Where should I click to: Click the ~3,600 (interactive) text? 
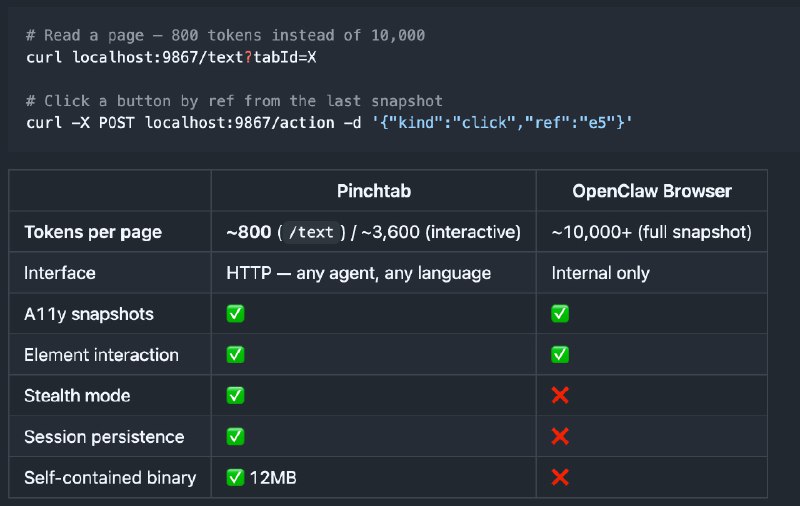click(x=441, y=232)
